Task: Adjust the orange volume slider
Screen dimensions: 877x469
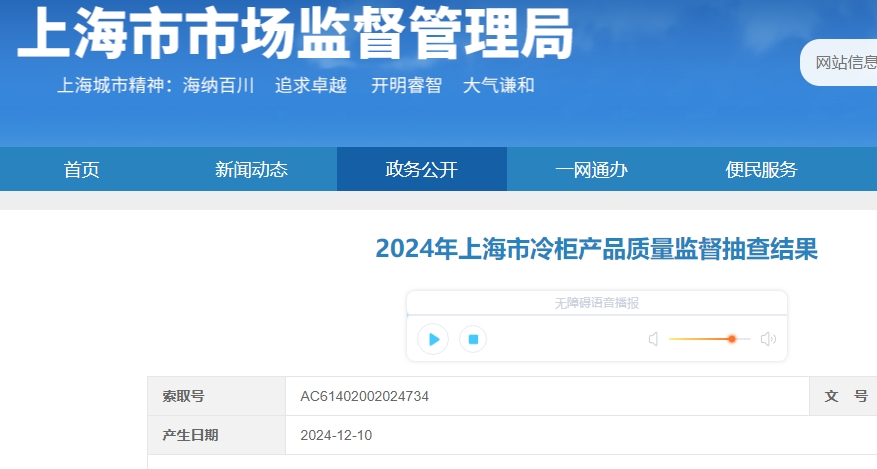Action: tap(709, 339)
